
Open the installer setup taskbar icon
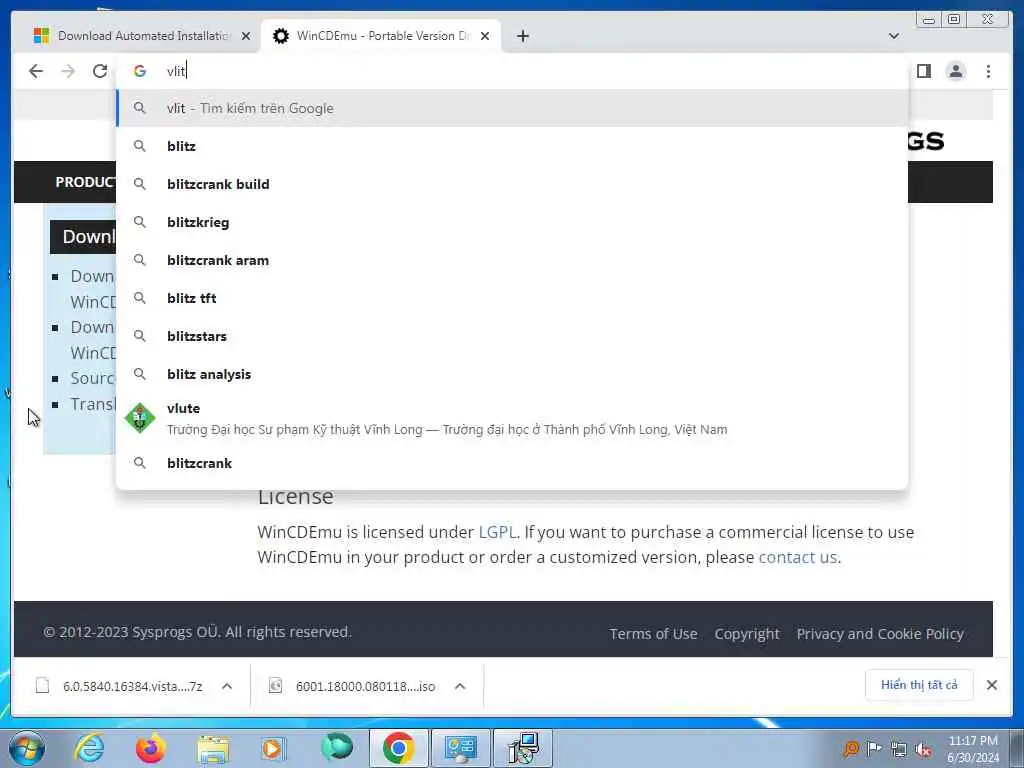coord(522,748)
